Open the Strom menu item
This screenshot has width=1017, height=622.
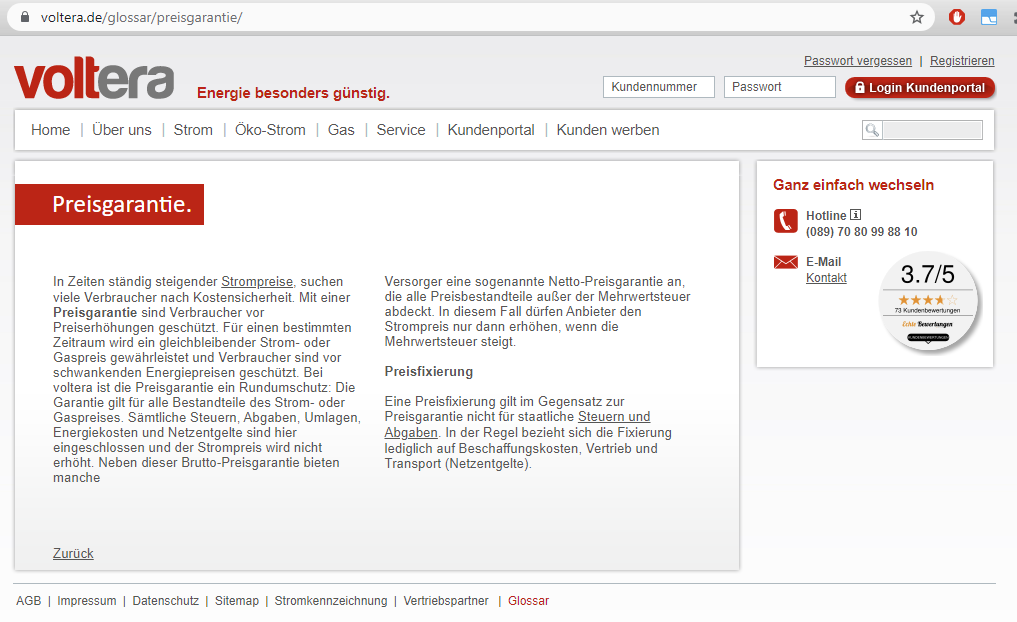click(x=193, y=130)
